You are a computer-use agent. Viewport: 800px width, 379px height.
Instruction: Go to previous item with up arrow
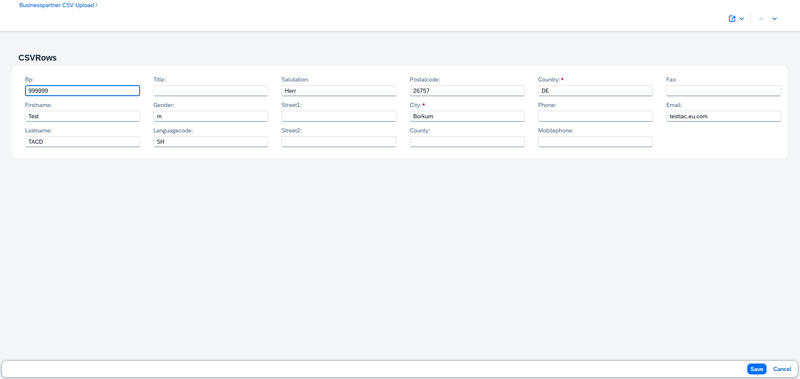coord(761,19)
